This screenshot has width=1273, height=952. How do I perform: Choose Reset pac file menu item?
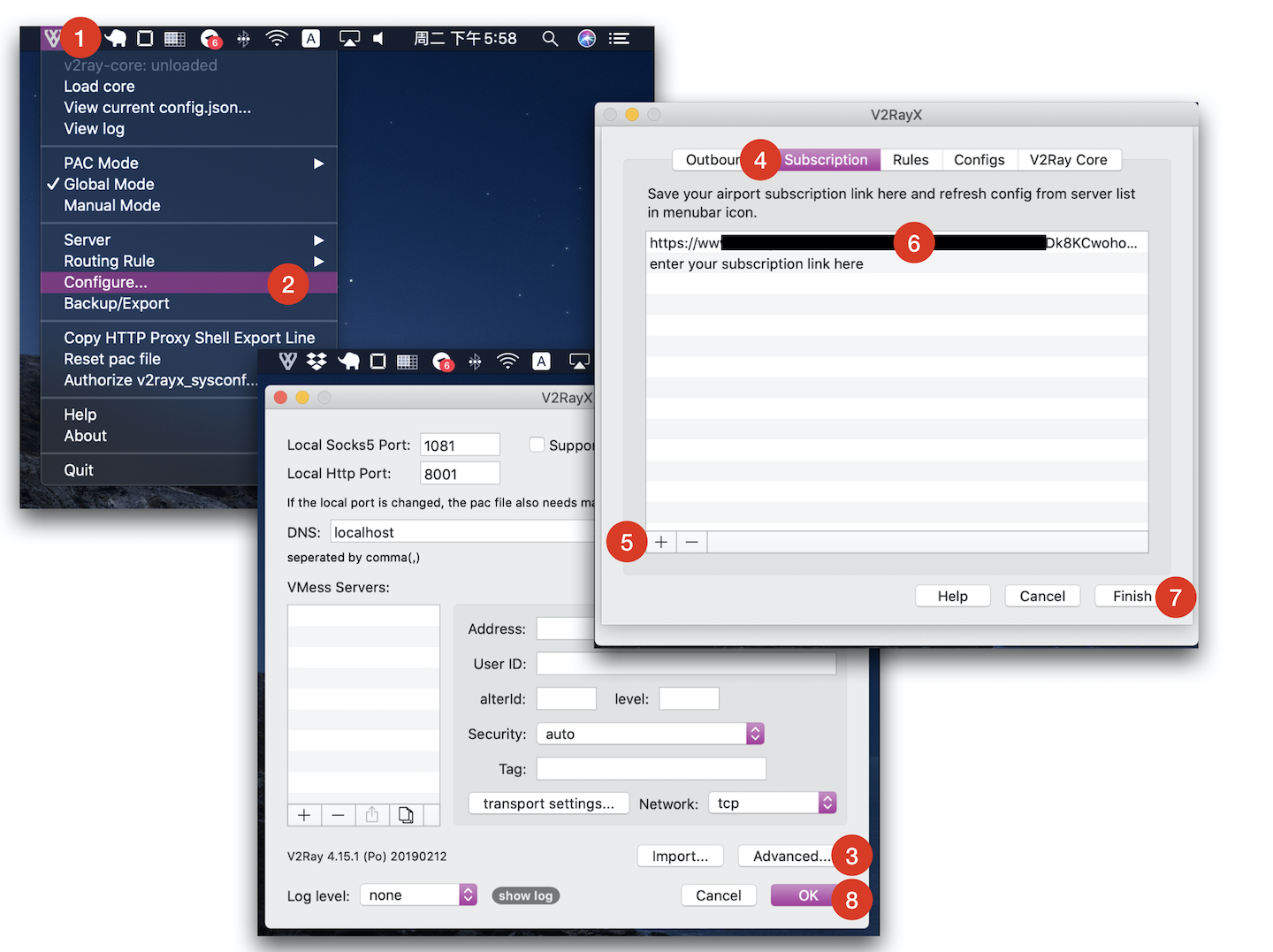click(150, 359)
